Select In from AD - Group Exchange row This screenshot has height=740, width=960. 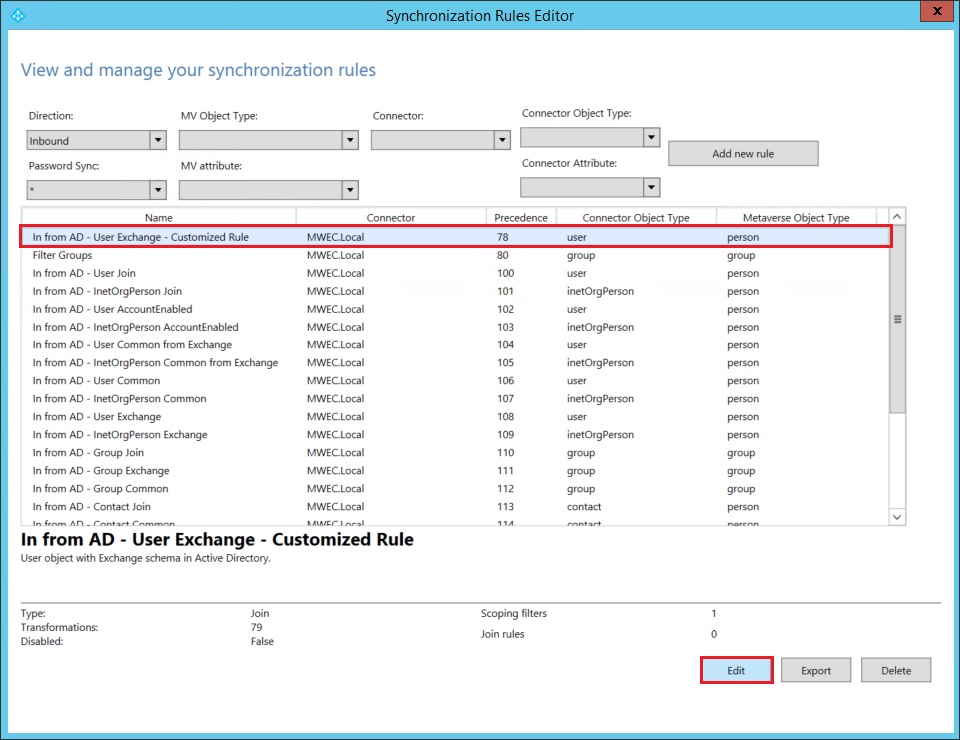[101, 471]
